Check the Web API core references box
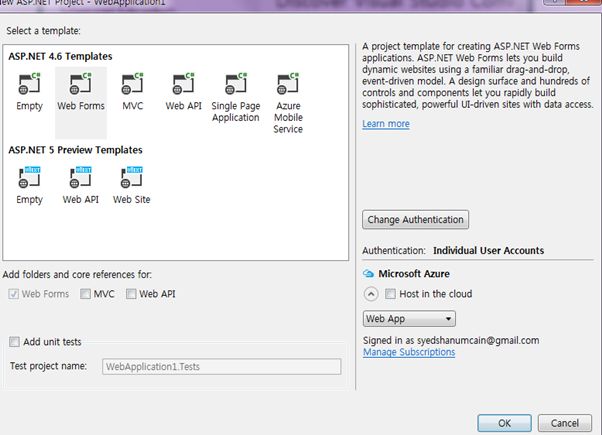 tap(131, 294)
